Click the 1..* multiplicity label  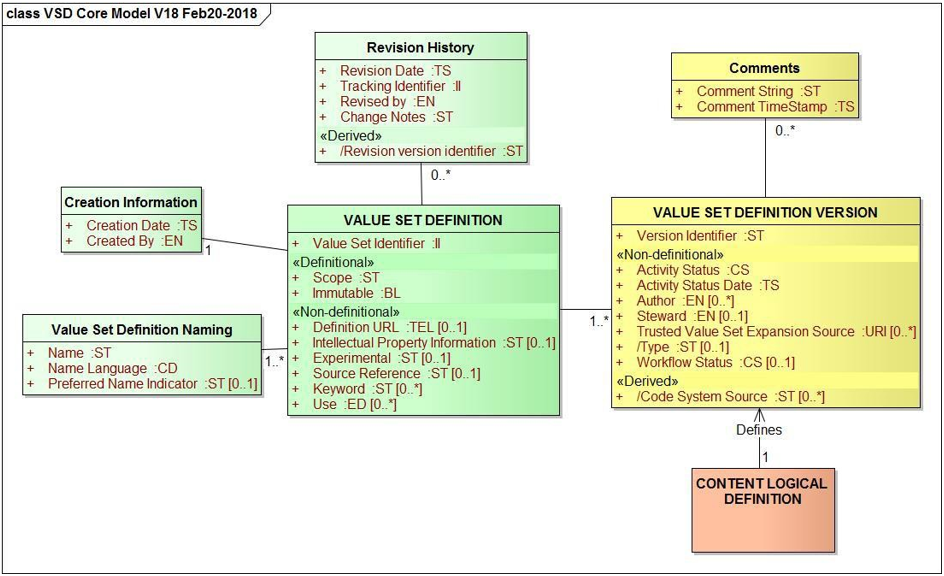click(x=598, y=322)
